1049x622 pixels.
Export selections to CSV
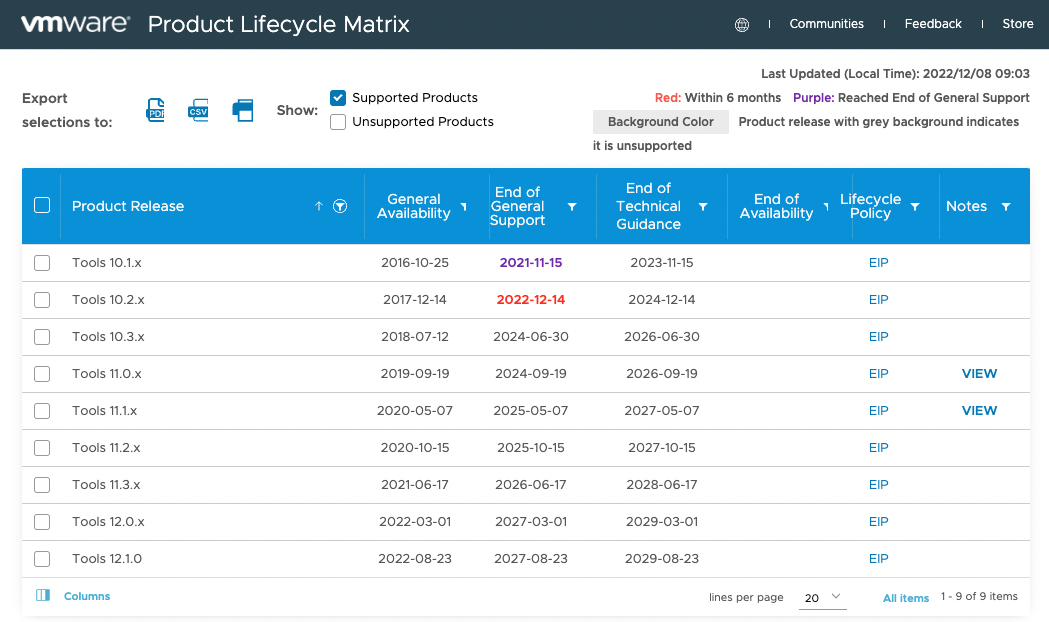point(198,110)
